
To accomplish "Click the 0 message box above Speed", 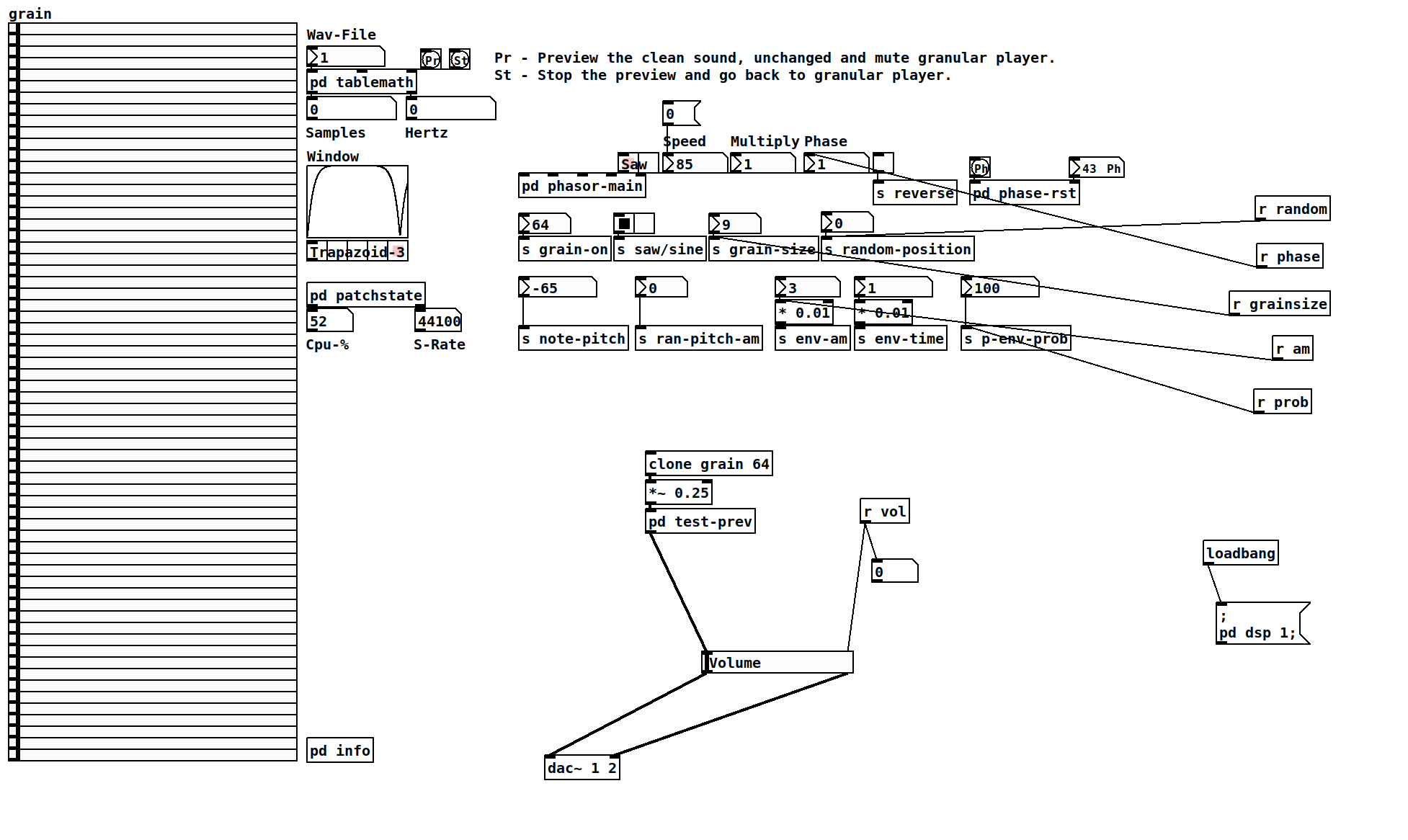I will tap(680, 114).
